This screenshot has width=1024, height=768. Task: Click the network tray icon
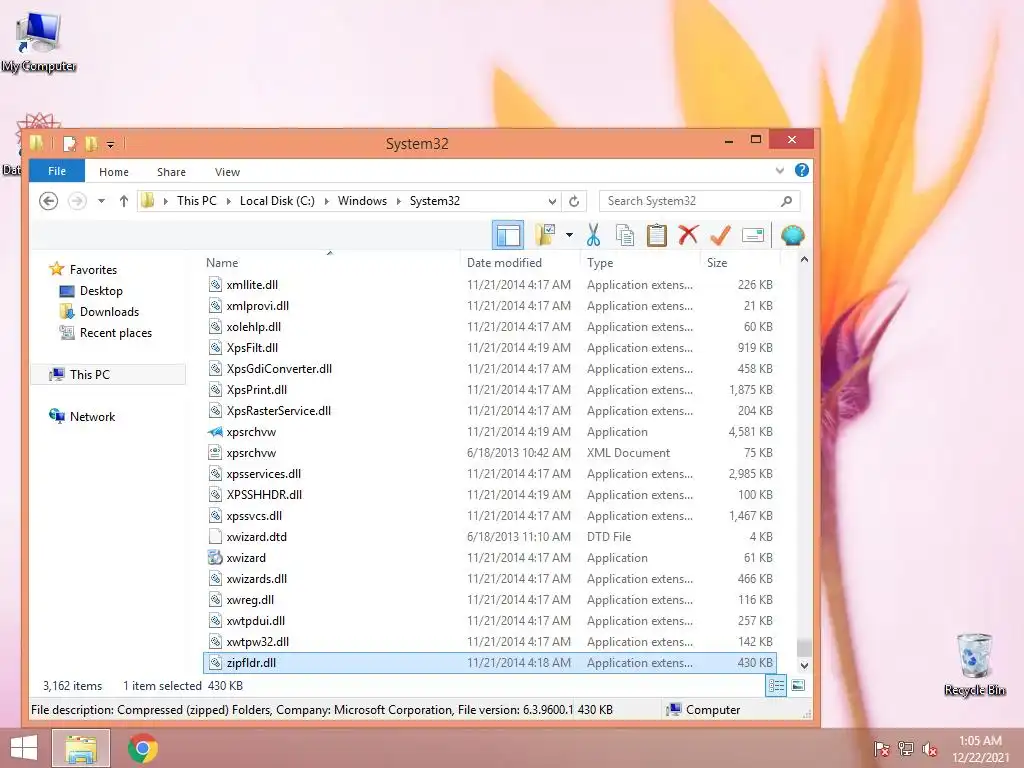[906, 748]
